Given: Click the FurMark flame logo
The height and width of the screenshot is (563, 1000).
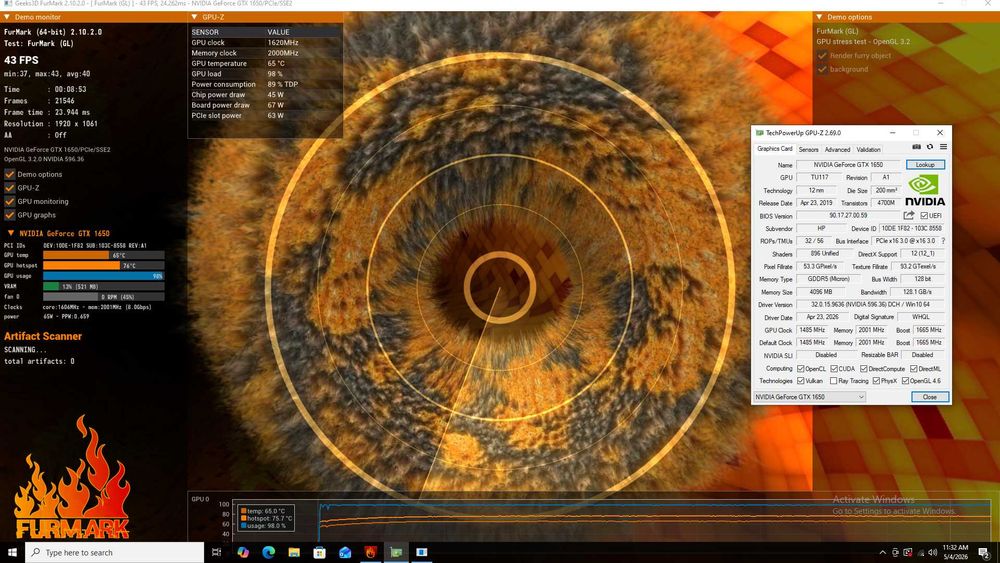Looking at the screenshot, I should pyautogui.click(x=72, y=478).
